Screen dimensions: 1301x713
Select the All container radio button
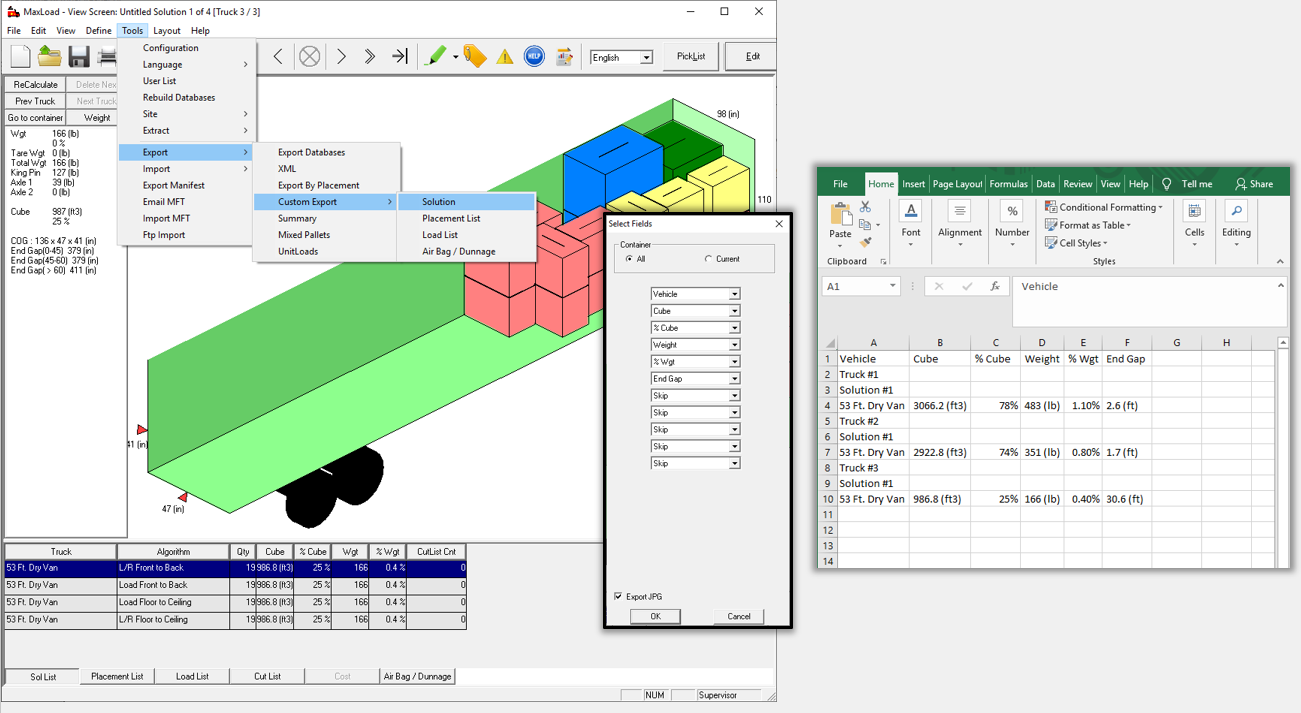pos(629,259)
